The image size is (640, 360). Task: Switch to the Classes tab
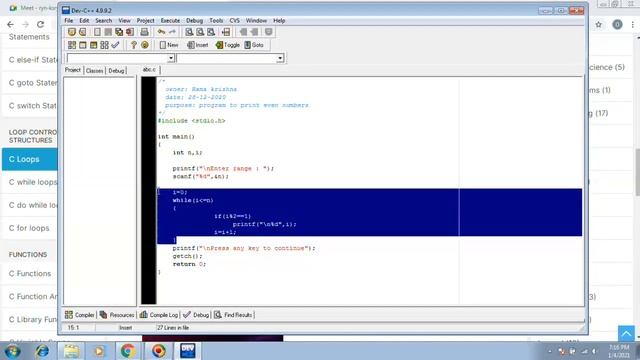point(95,71)
